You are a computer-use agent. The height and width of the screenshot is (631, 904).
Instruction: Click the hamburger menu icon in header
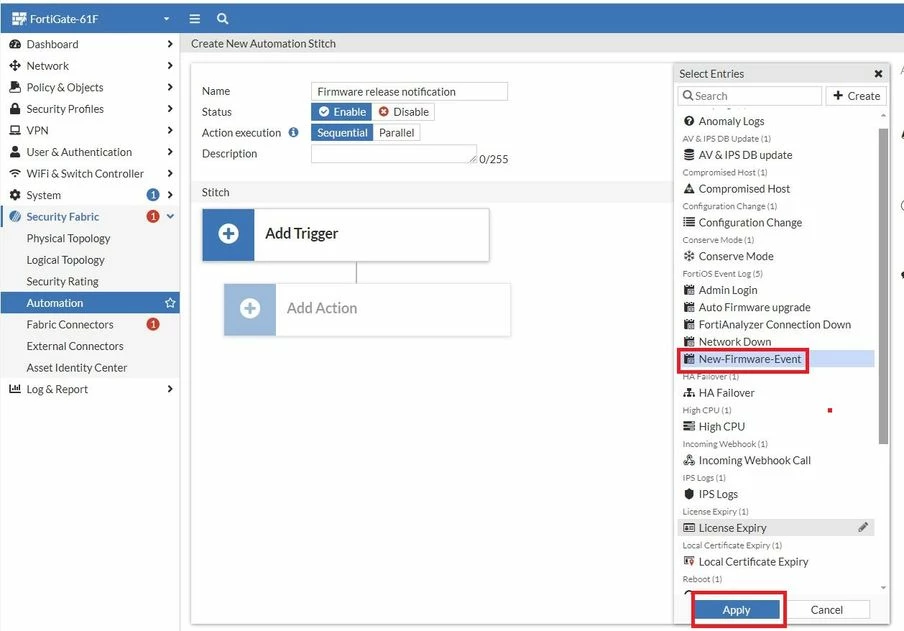[x=195, y=19]
